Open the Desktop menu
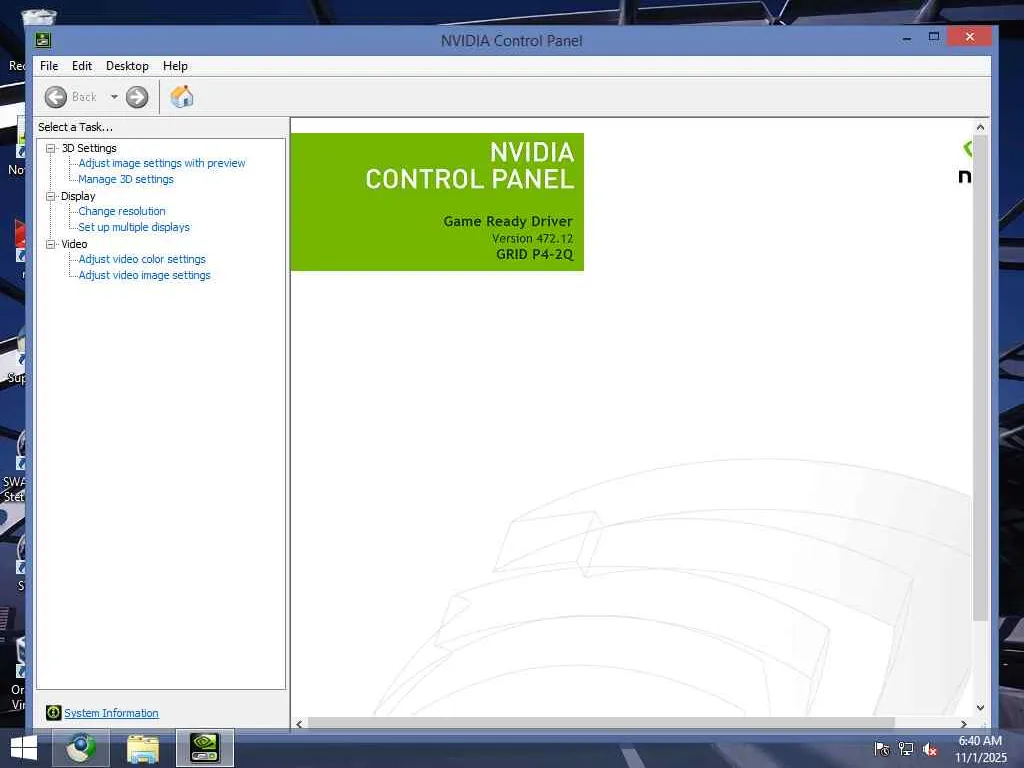The width and height of the screenshot is (1024, 768). (127, 66)
